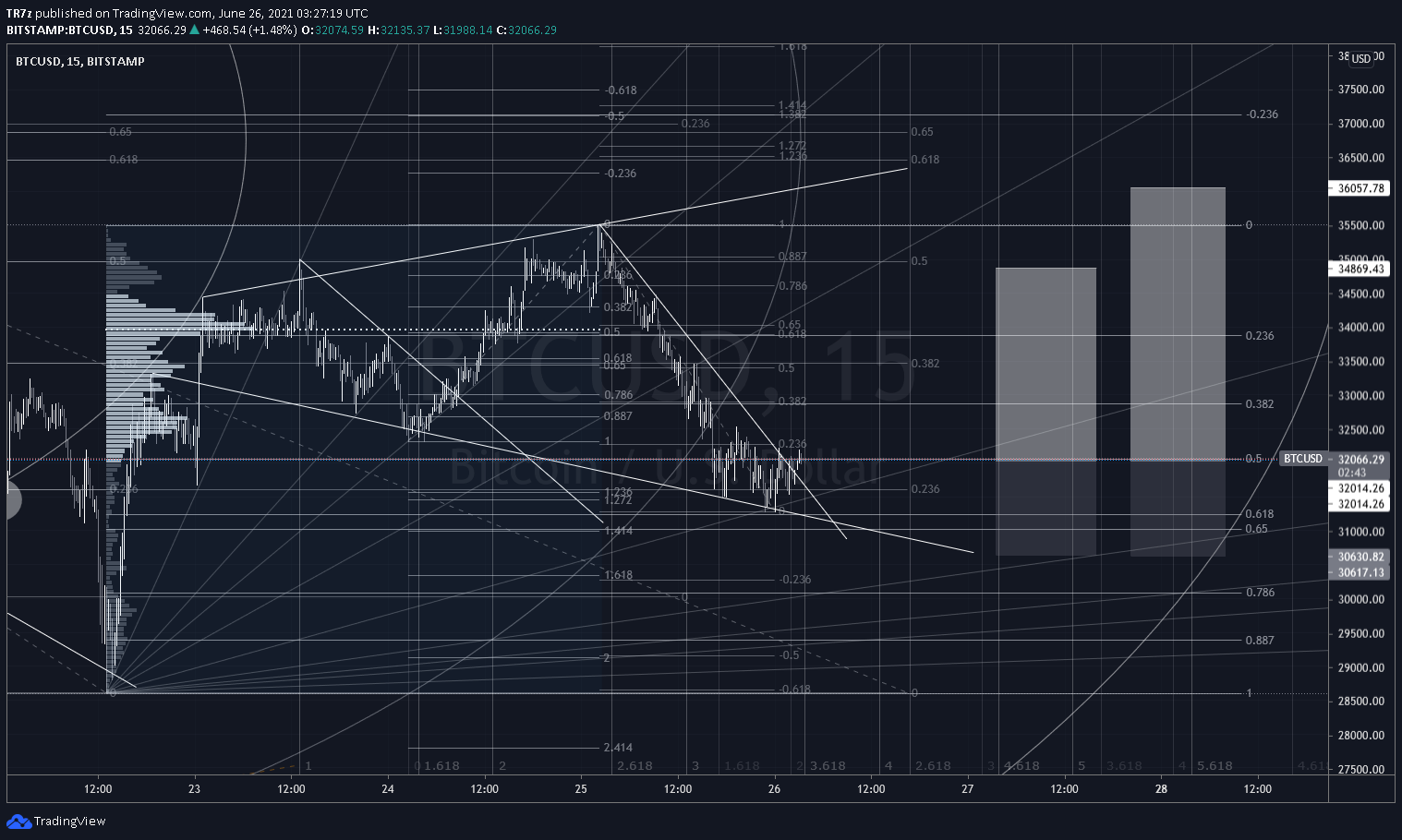
Task: Select the BITSTAMP:BTCUSD, 15 symbol header text
Action: click(69, 30)
